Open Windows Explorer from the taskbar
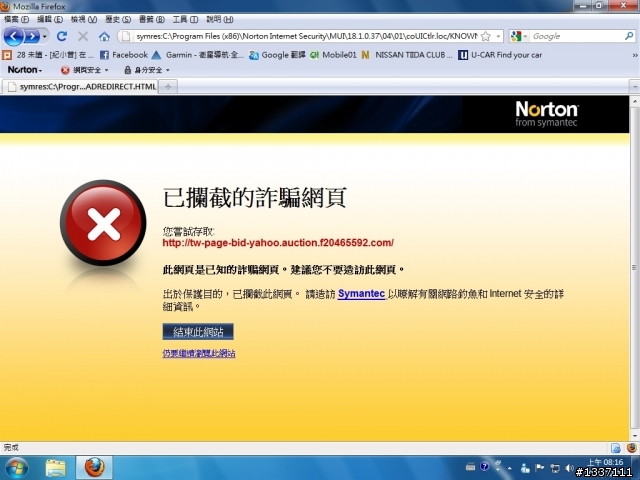The height and width of the screenshot is (480, 640). (x=55, y=468)
